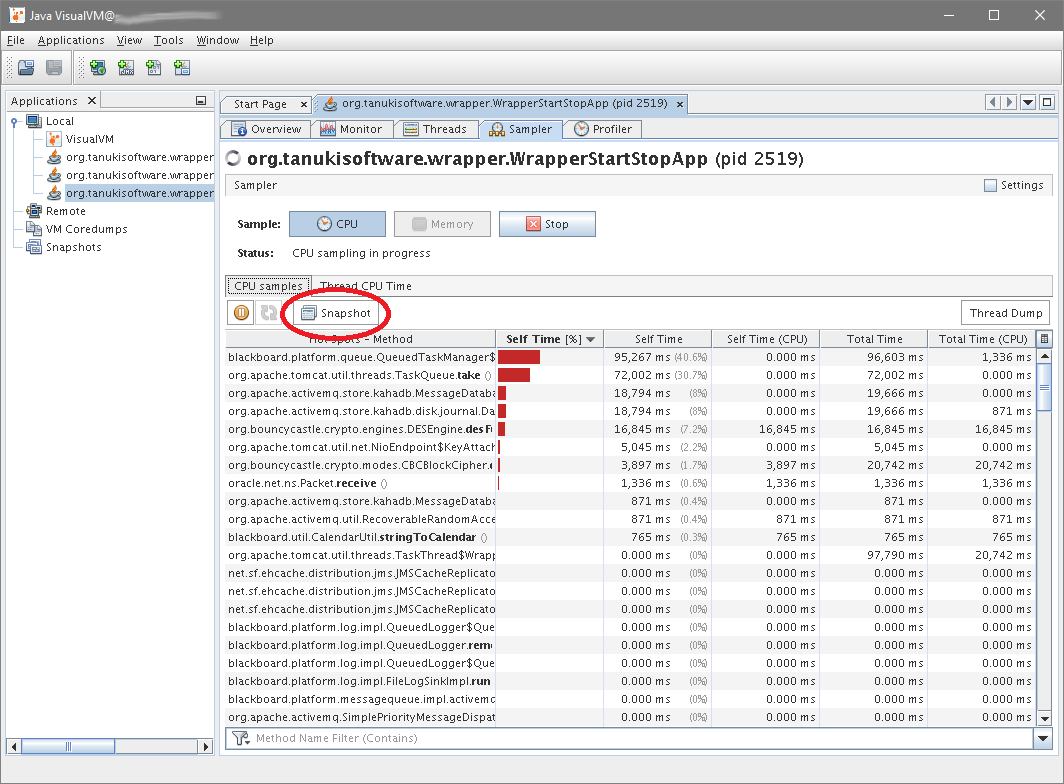Minimize the Applications panel
1064x784 pixels.
[201, 101]
